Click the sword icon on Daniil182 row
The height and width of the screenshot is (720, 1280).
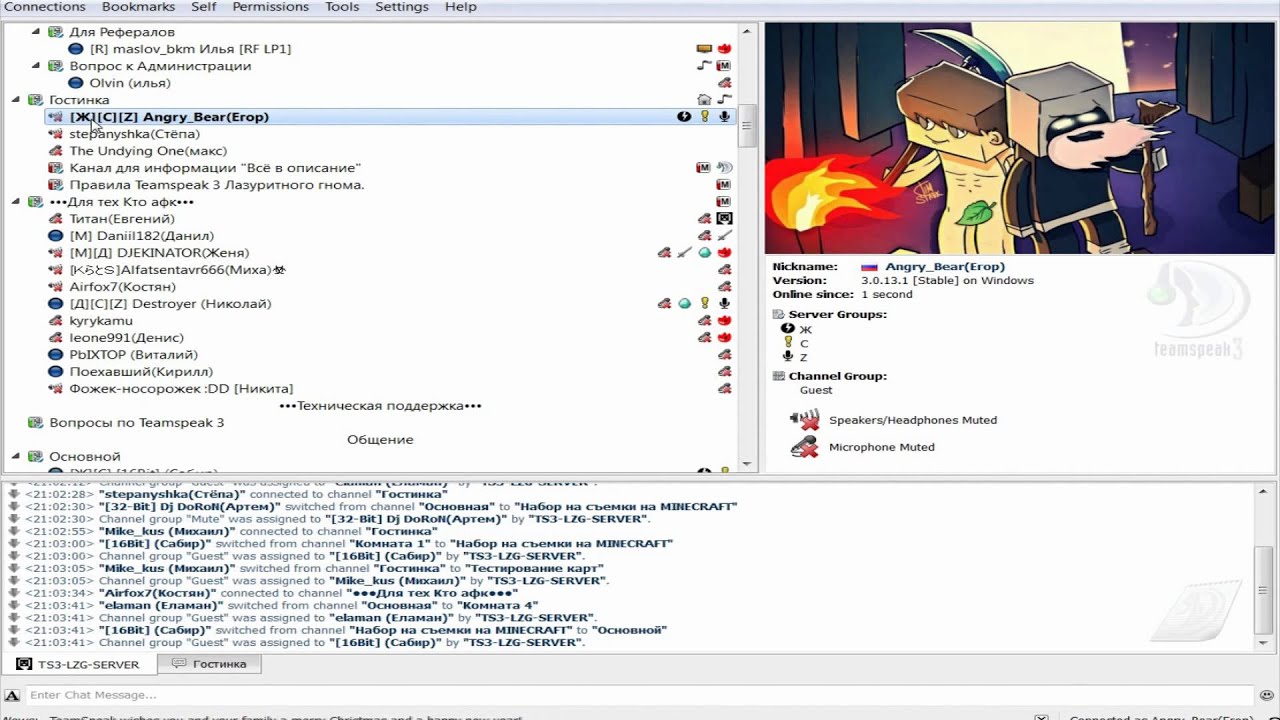tap(724, 236)
